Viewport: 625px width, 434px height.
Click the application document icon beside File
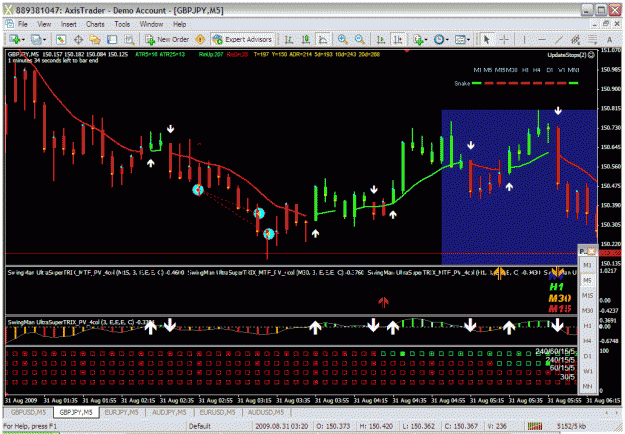pyautogui.click(x=10, y=24)
